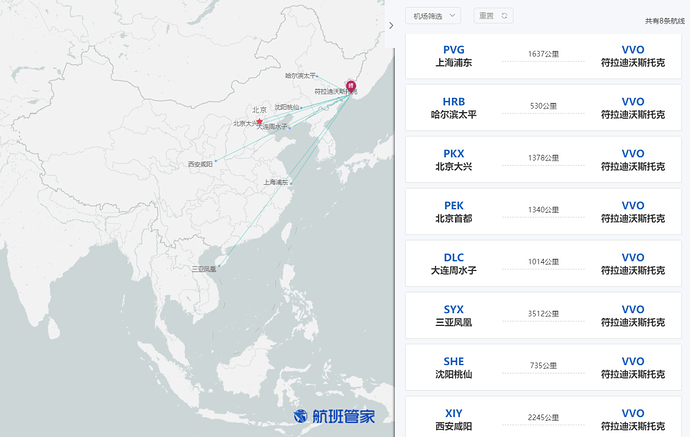Click the Harbin Taiping airport dot on map

point(318,75)
